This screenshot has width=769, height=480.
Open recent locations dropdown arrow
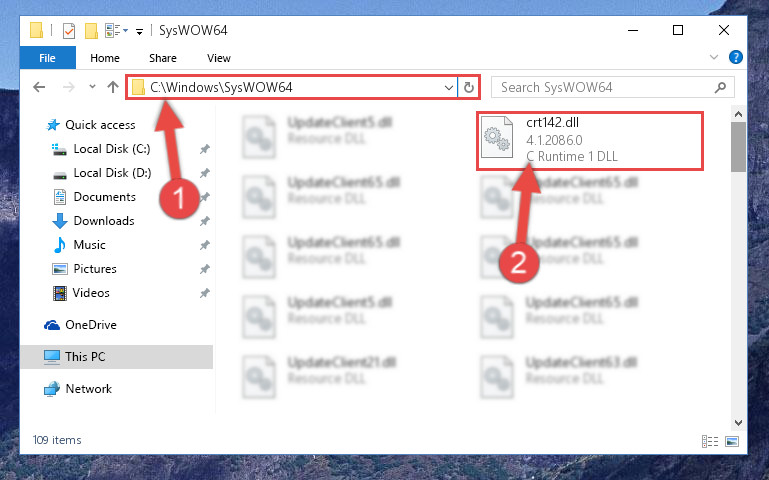[x=92, y=87]
